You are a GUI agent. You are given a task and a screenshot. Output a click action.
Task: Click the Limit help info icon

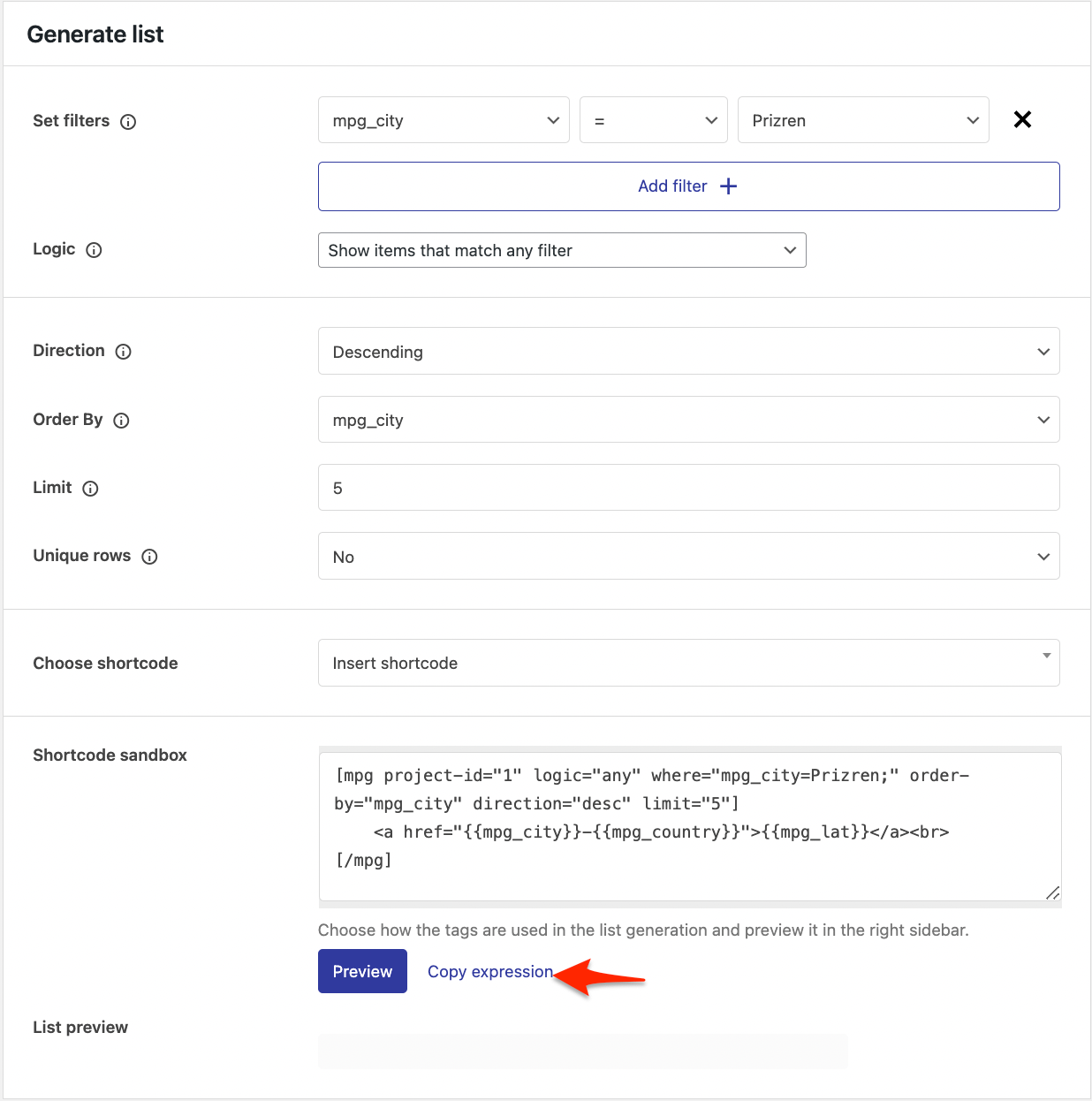coord(90,489)
